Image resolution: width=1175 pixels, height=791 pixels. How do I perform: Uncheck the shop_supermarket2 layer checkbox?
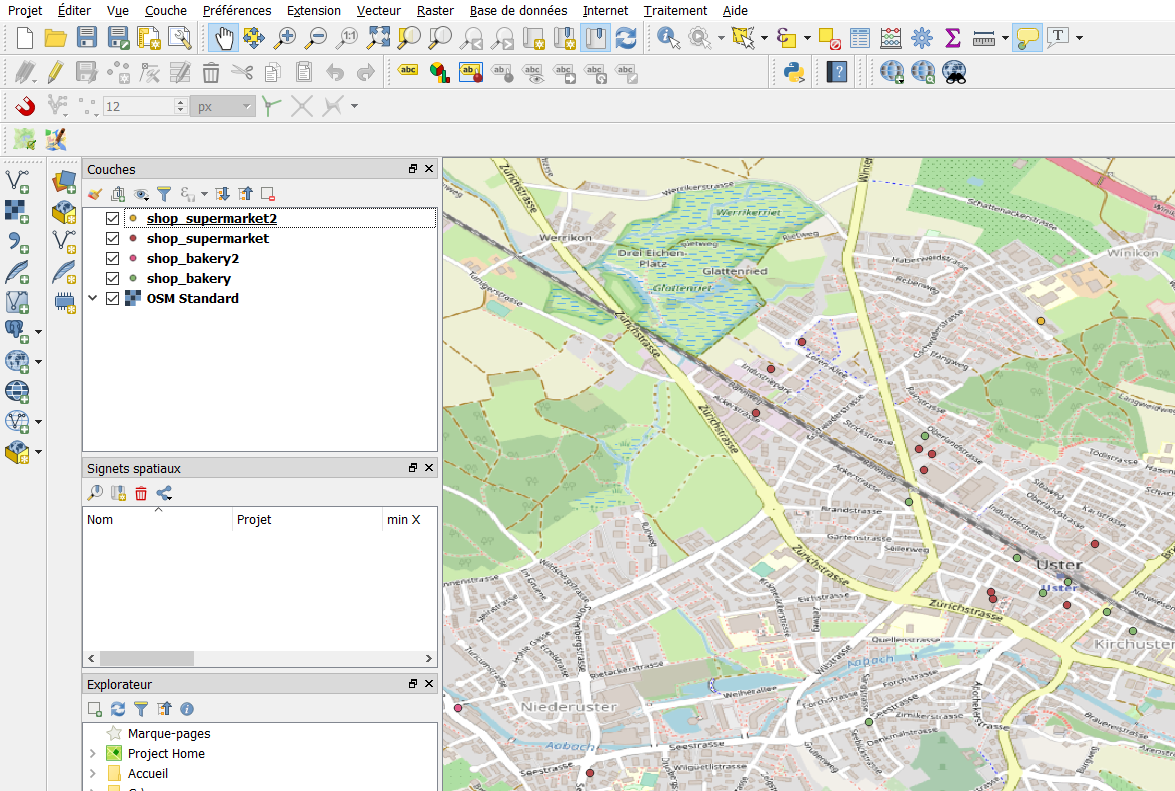(112, 218)
